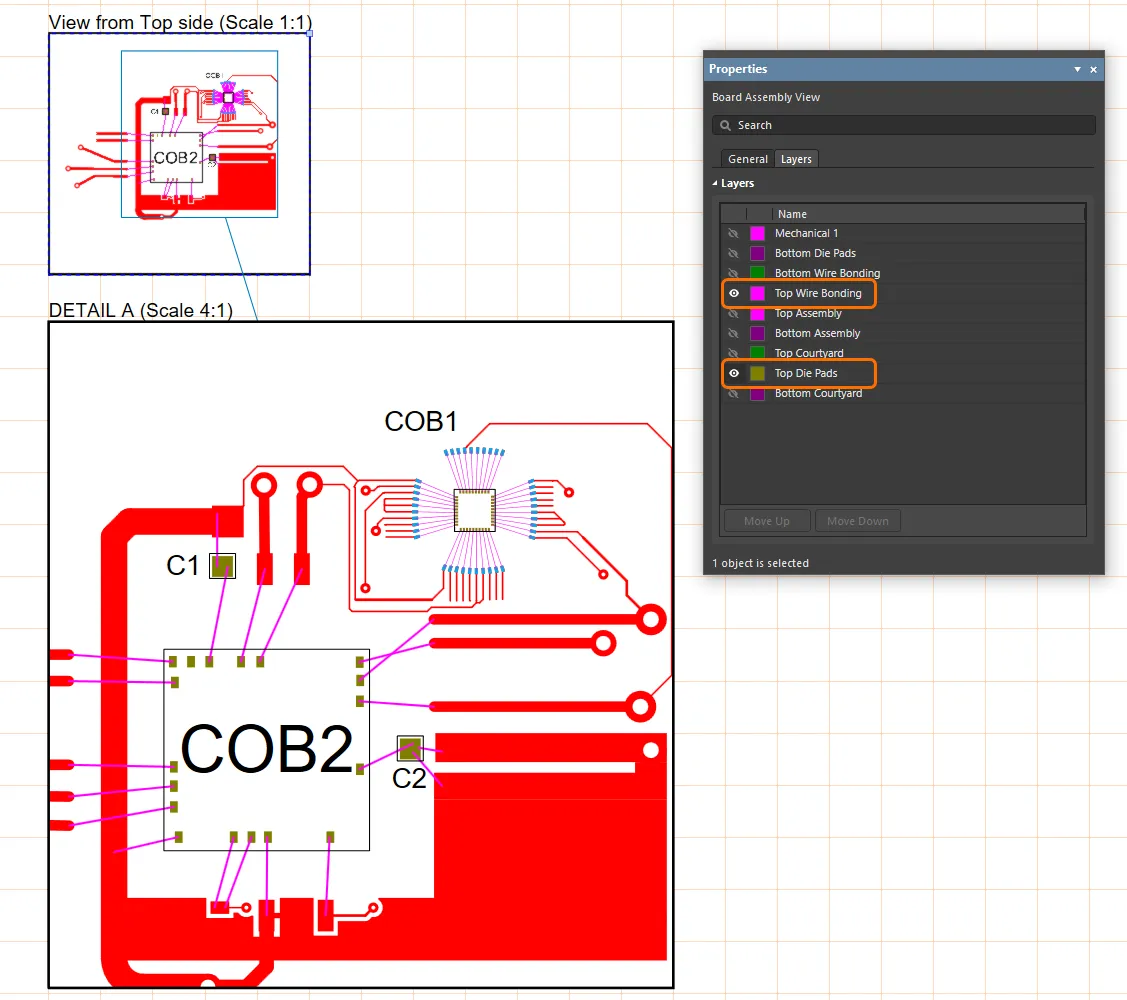Close the Properties panel
This screenshot has width=1127, height=1000.
(x=1093, y=70)
